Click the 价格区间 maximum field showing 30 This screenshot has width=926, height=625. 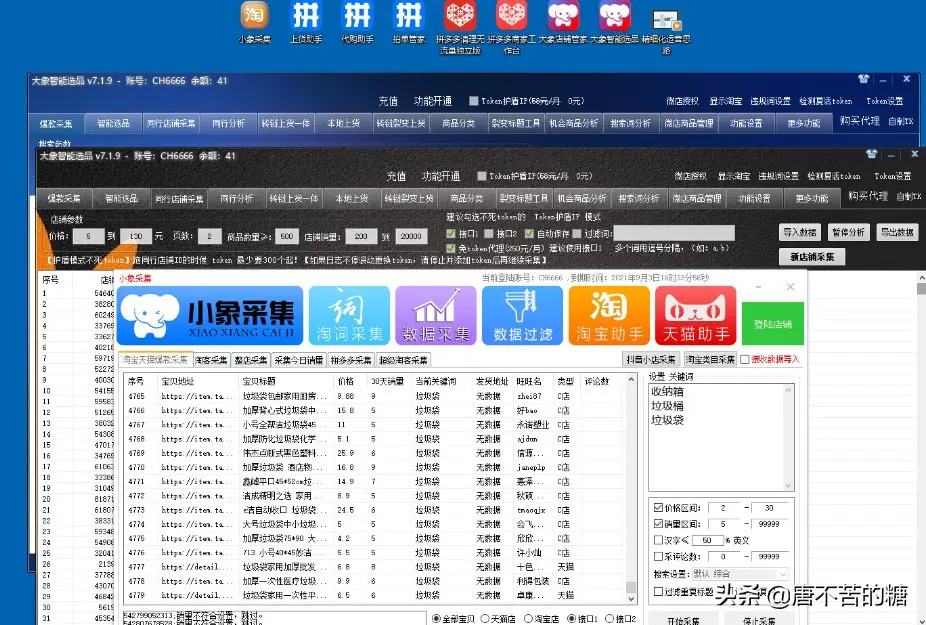pos(769,507)
